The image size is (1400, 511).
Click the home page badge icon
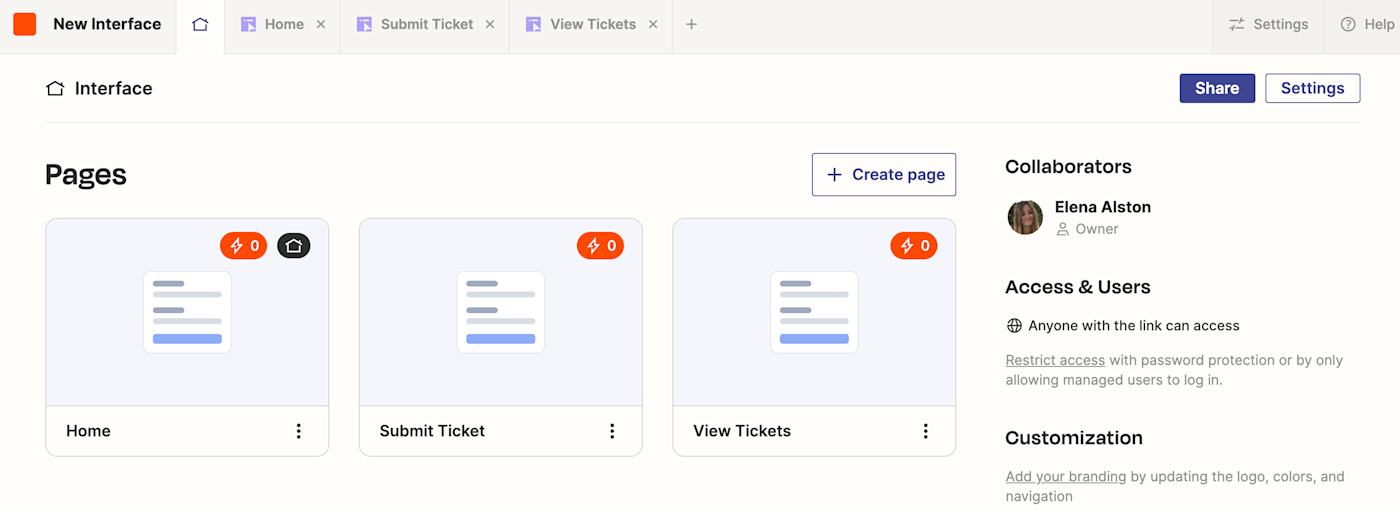coord(294,246)
